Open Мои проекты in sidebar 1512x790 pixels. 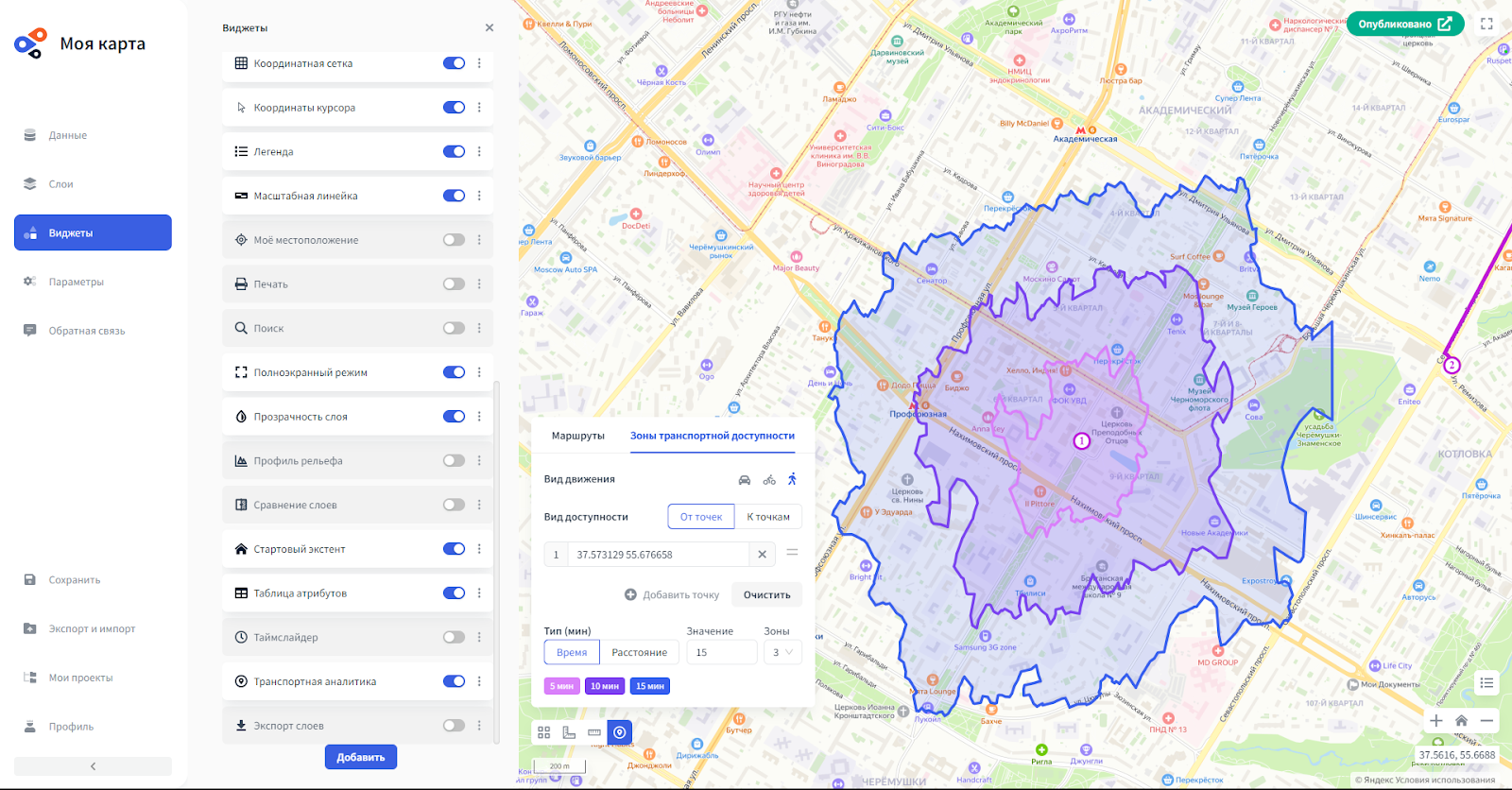(93, 678)
